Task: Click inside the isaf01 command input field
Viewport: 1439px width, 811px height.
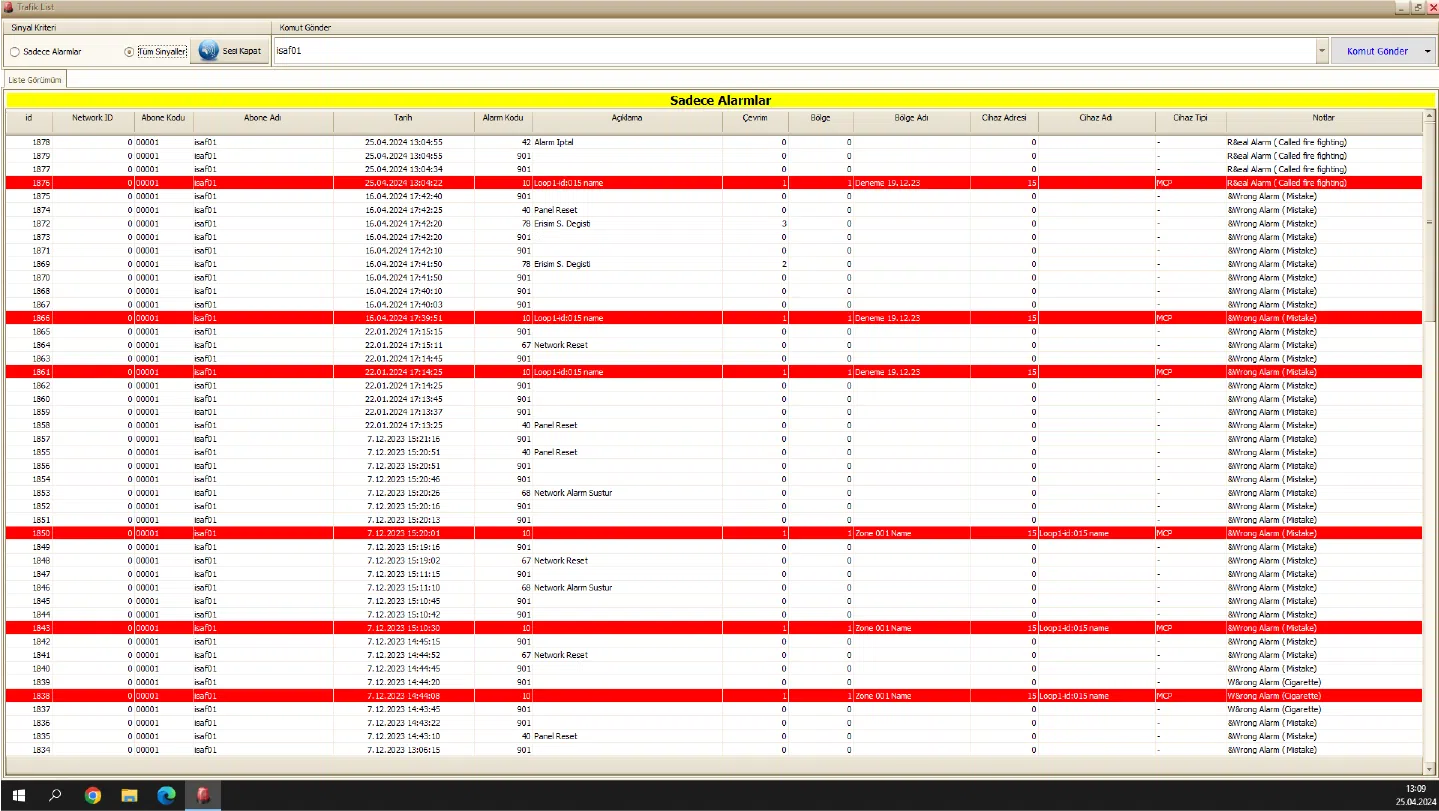Action: [790, 51]
